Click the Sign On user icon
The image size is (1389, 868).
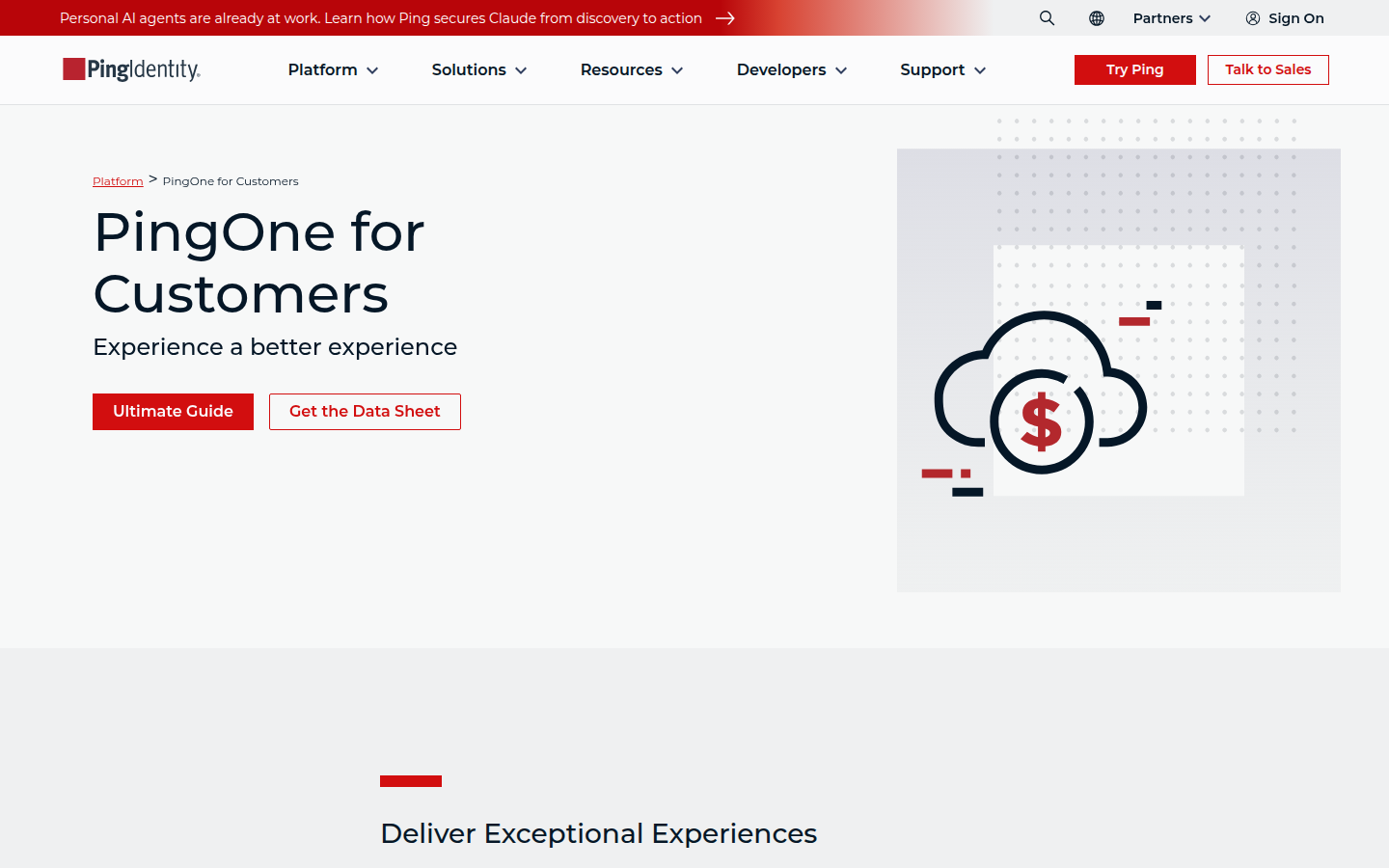[1253, 18]
